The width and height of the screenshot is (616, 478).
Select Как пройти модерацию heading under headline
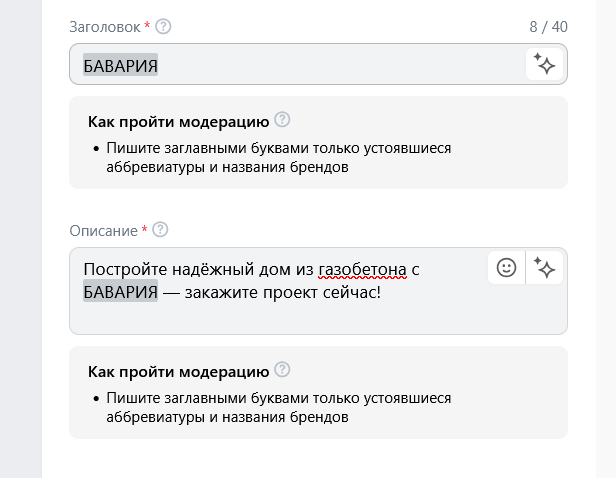coord(178,122)
